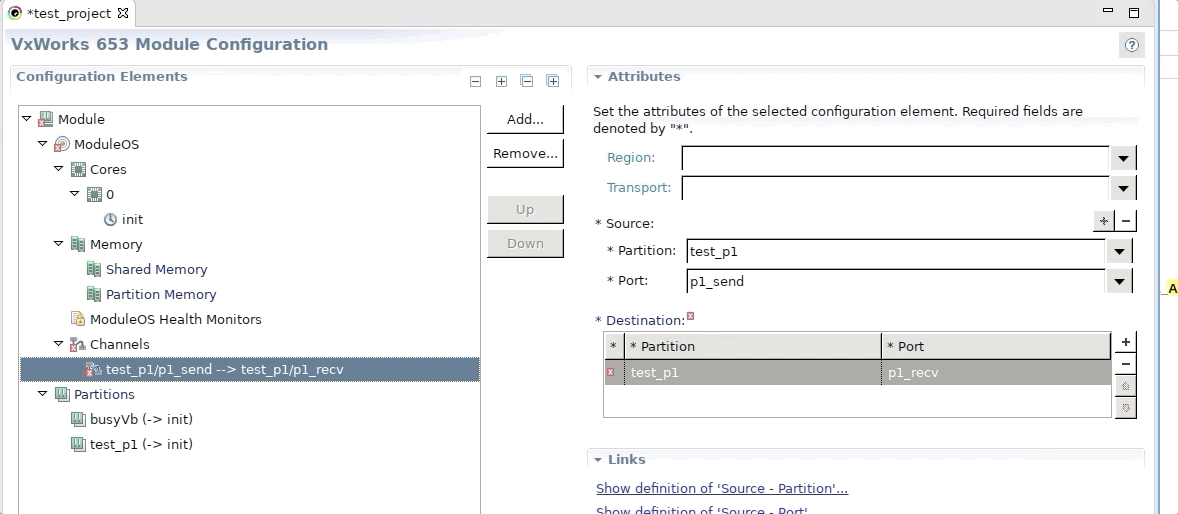Click the test_p1/p1_send channel error icon
Viewport: 1178px width, 514px height.
click(94, 370)
